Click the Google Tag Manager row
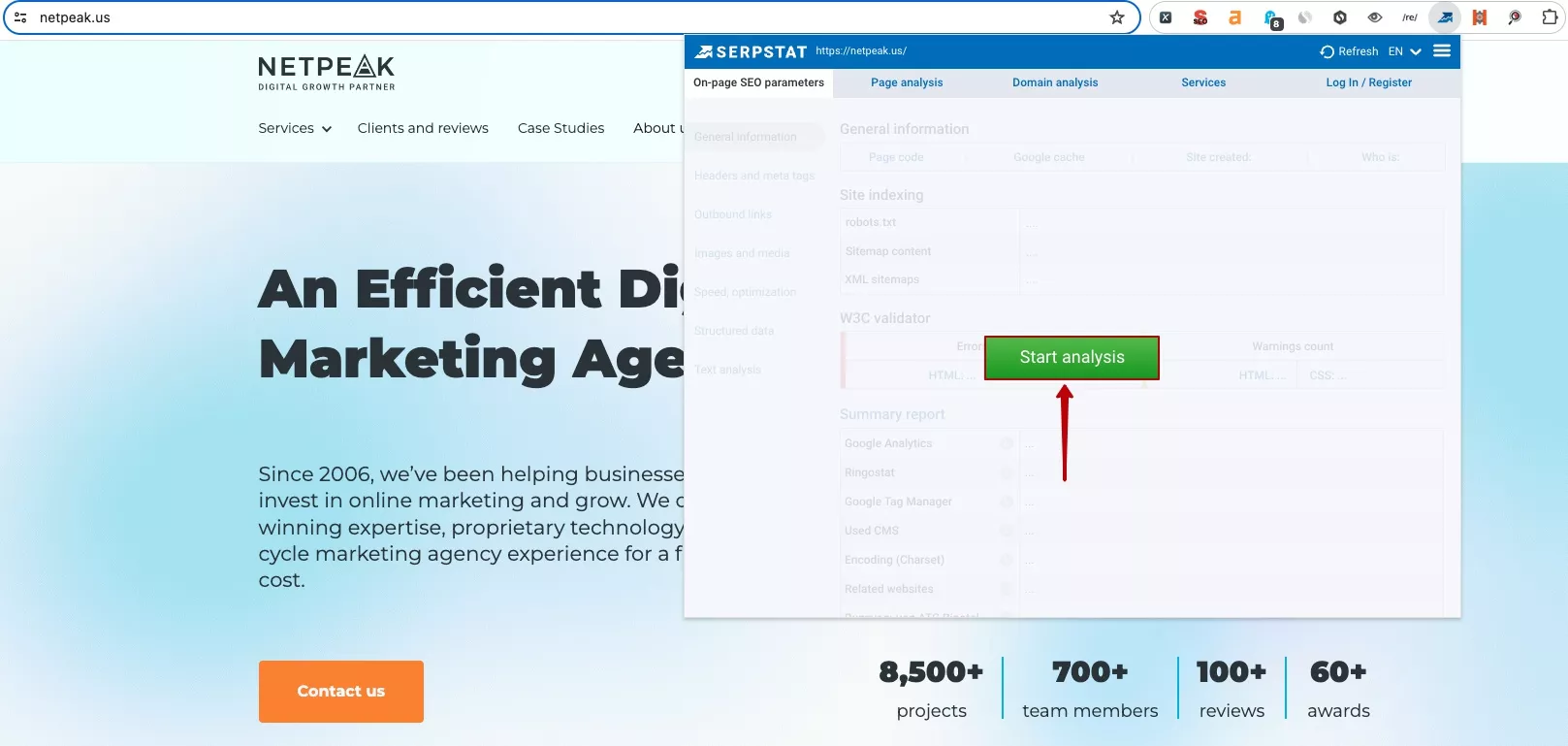 tap(1141, 502)
